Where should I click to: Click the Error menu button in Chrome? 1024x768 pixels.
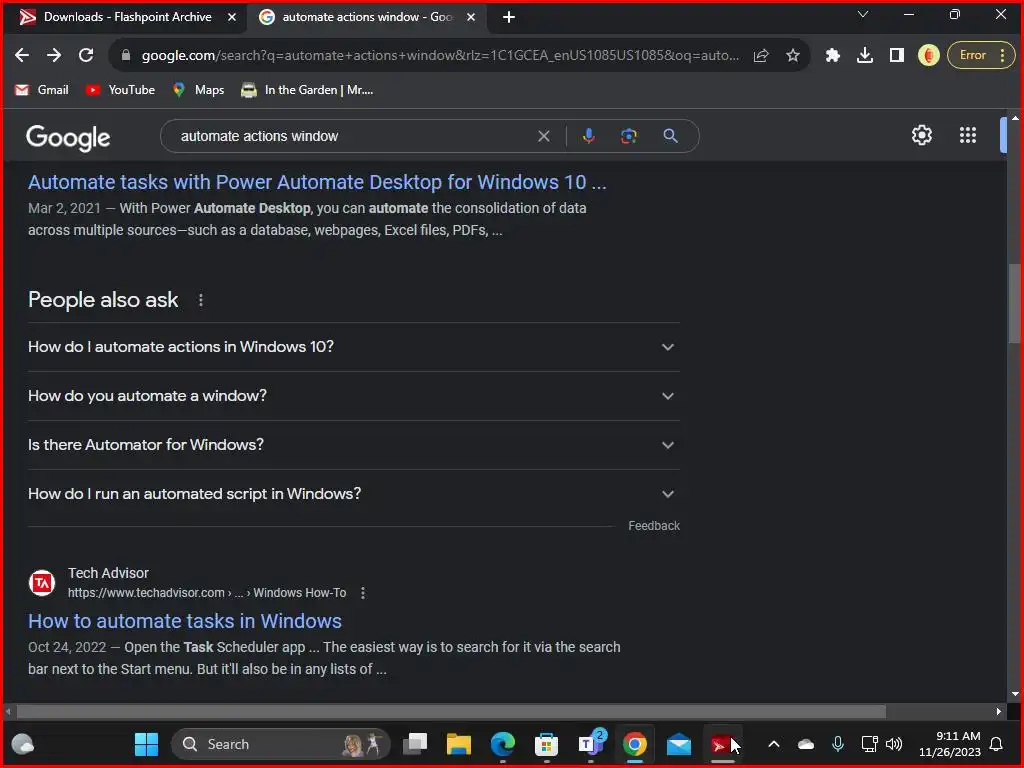[x=981, y=56]
